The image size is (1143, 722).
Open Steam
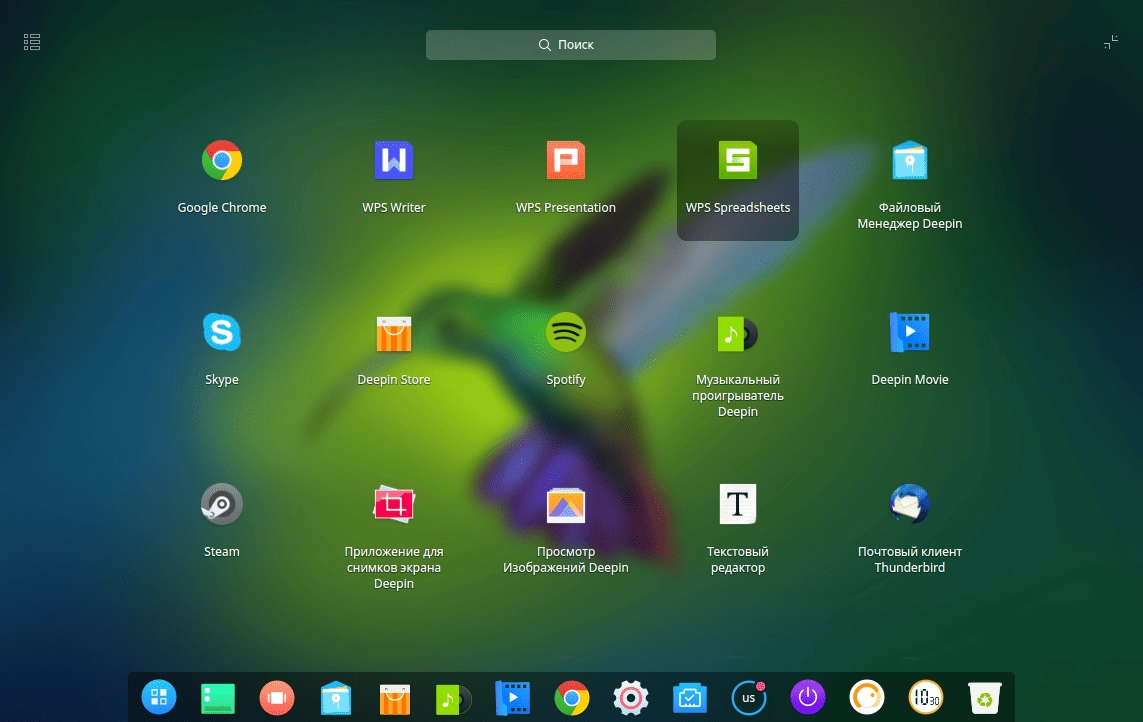(x=222, y=505)
